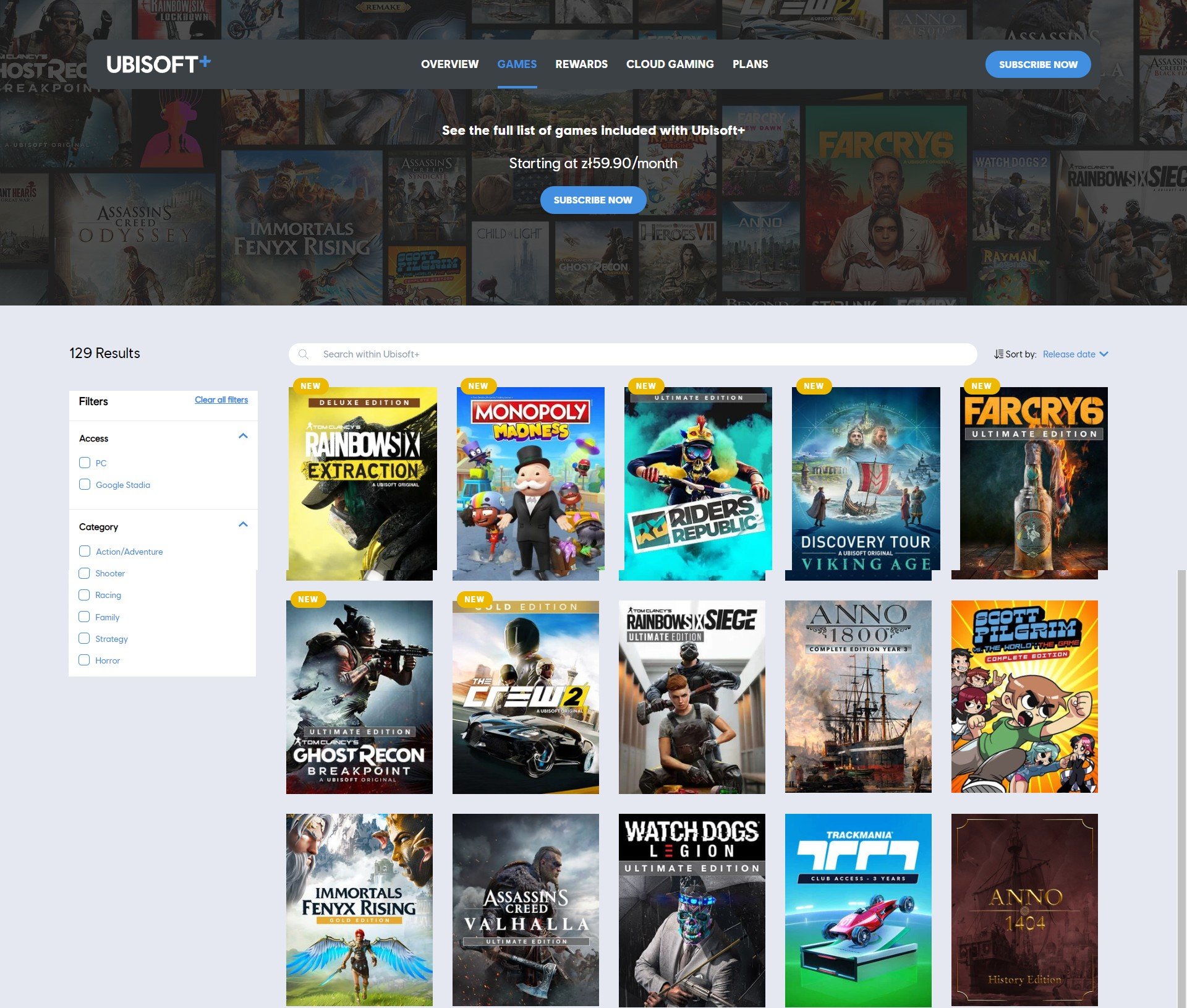
Task: Enable the PC access checkbox
Action: (x=85, y=463)
